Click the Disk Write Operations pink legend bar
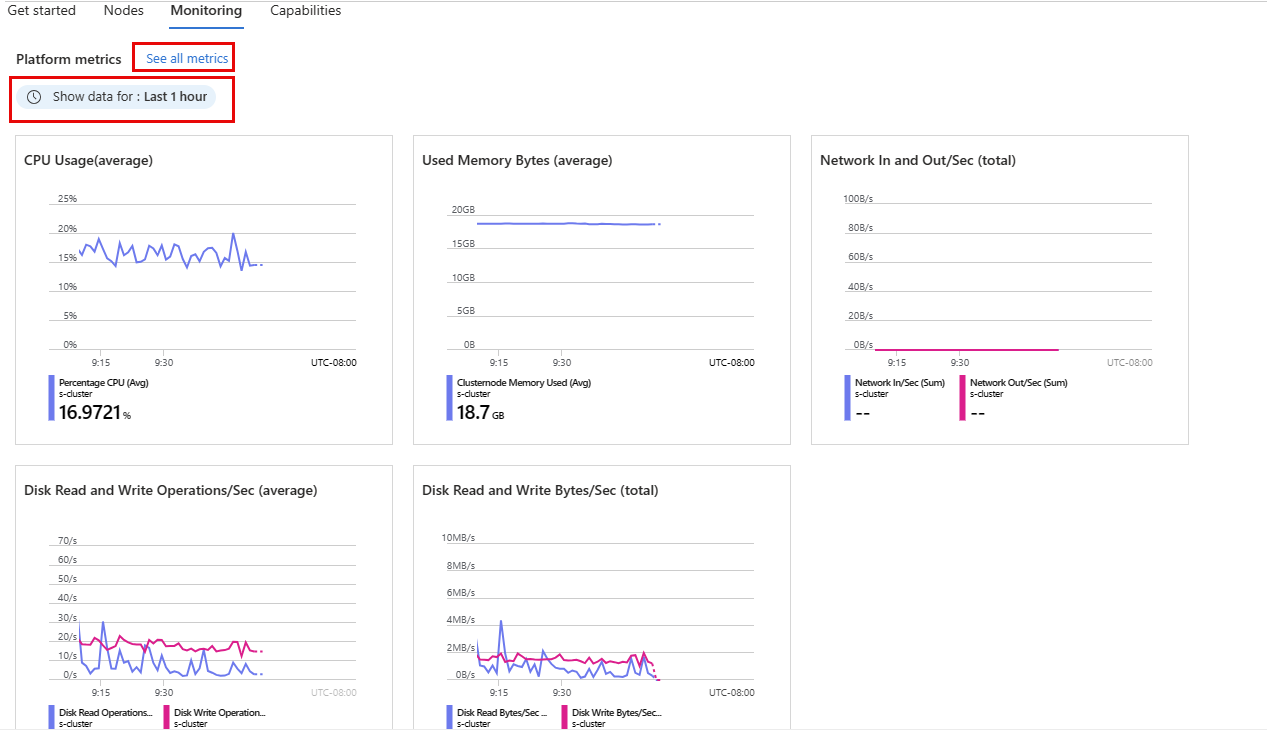The image size is (1267, 730). click(166, 717)
